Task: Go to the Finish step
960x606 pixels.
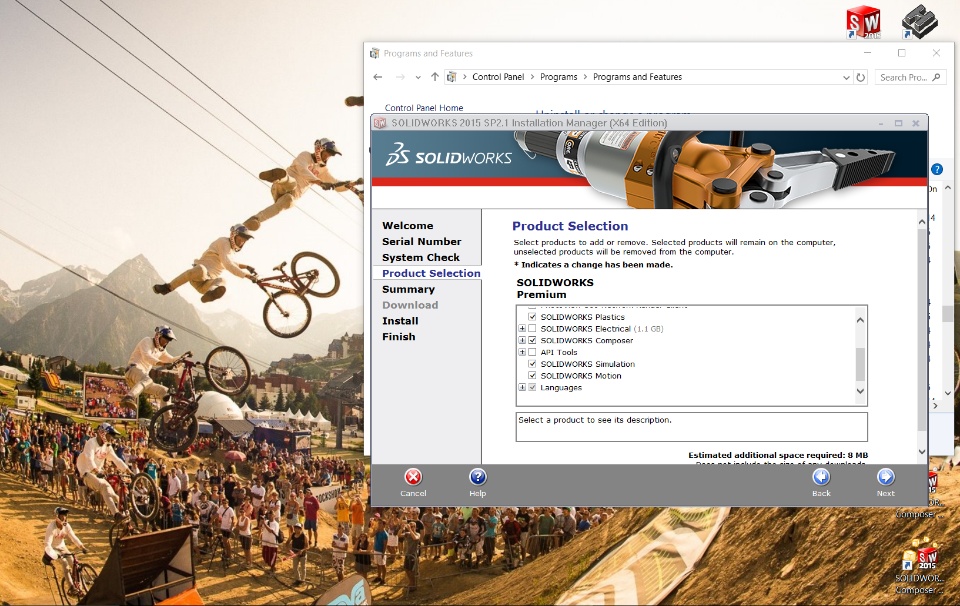Action: [x=399, y=337]
